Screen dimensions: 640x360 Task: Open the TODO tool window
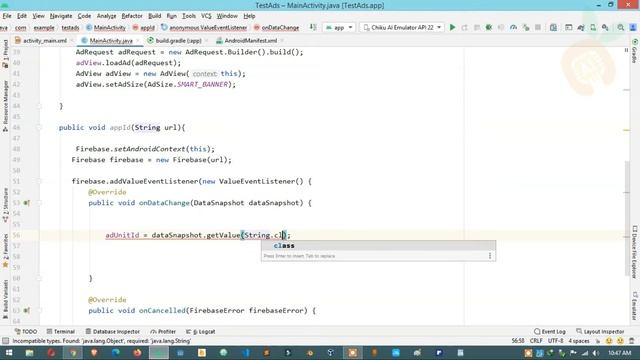(x=25, y=331)
